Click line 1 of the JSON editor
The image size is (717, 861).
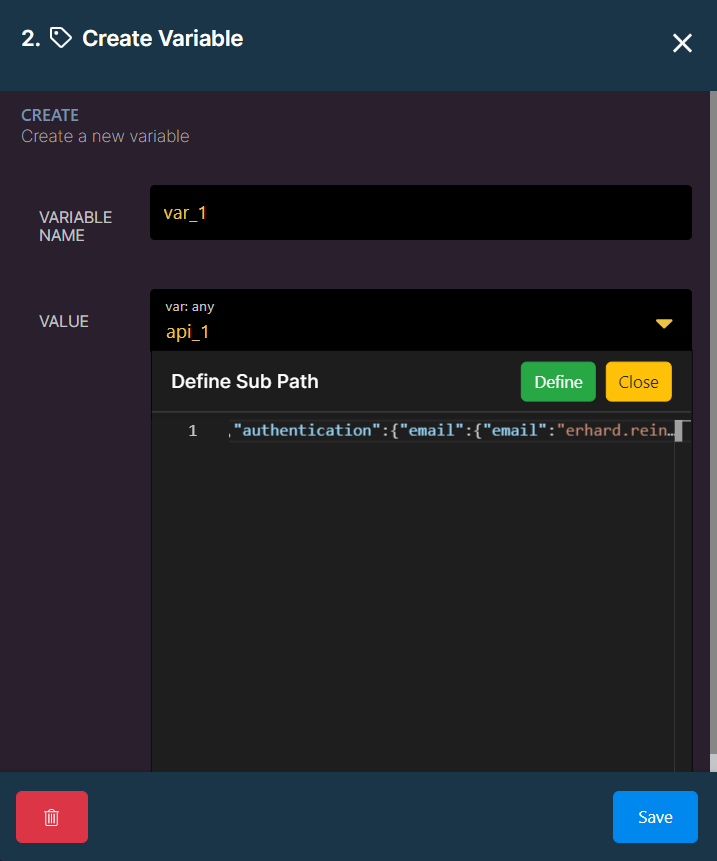coord(451,430)
